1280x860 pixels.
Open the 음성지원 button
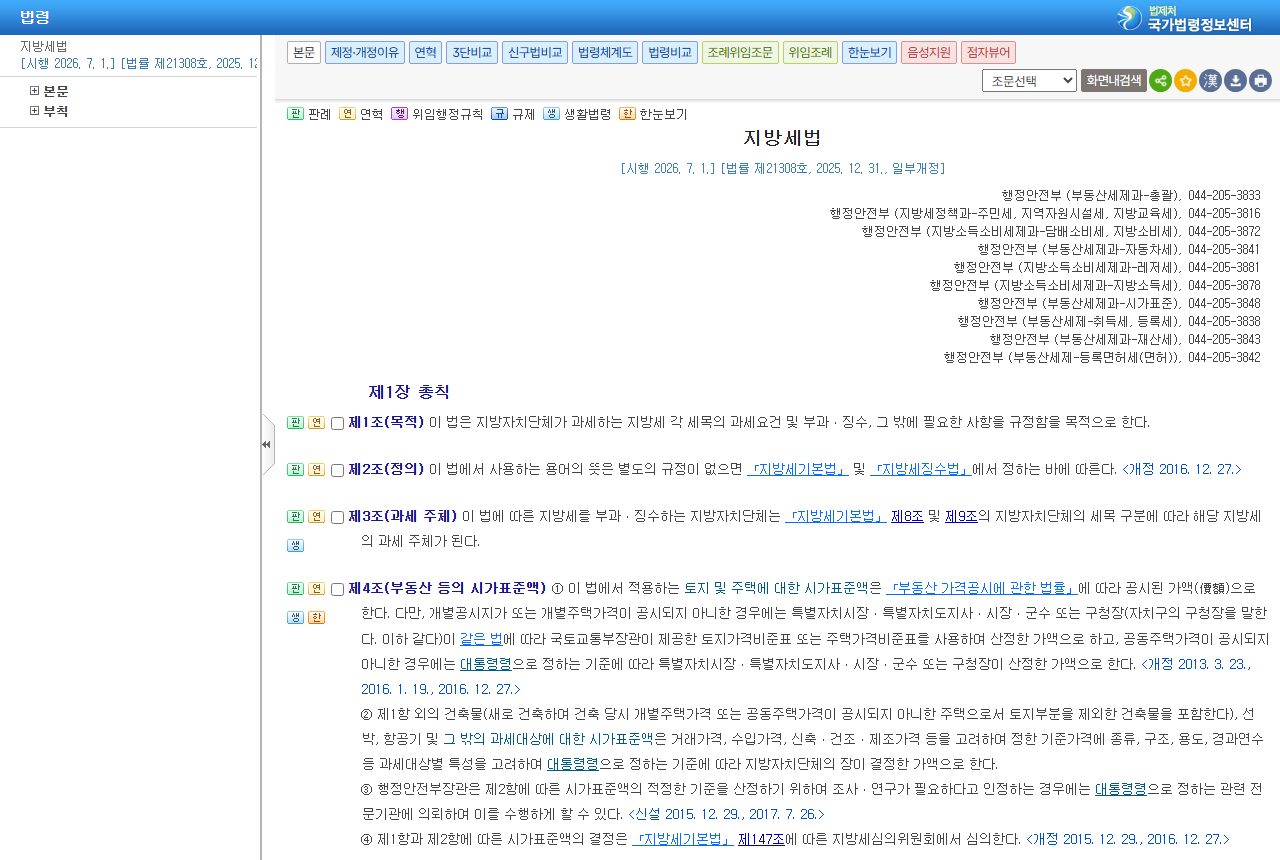929,52
